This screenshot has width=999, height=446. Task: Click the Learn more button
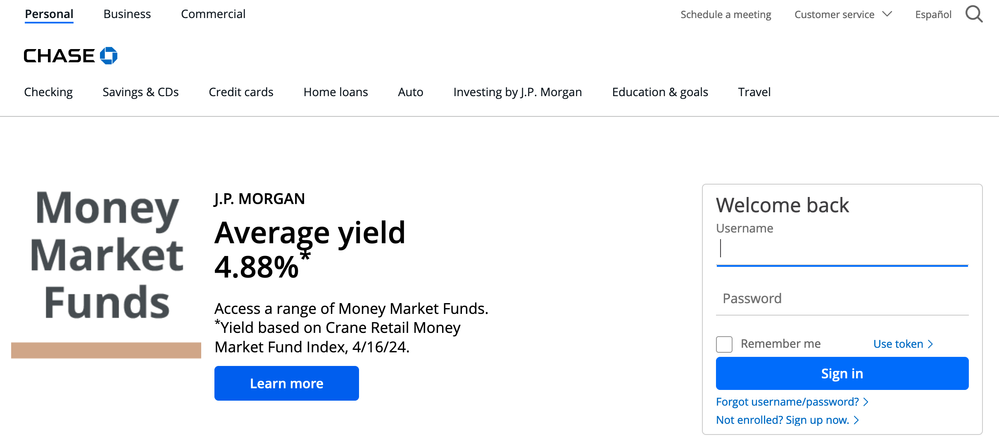click(286, 384)
